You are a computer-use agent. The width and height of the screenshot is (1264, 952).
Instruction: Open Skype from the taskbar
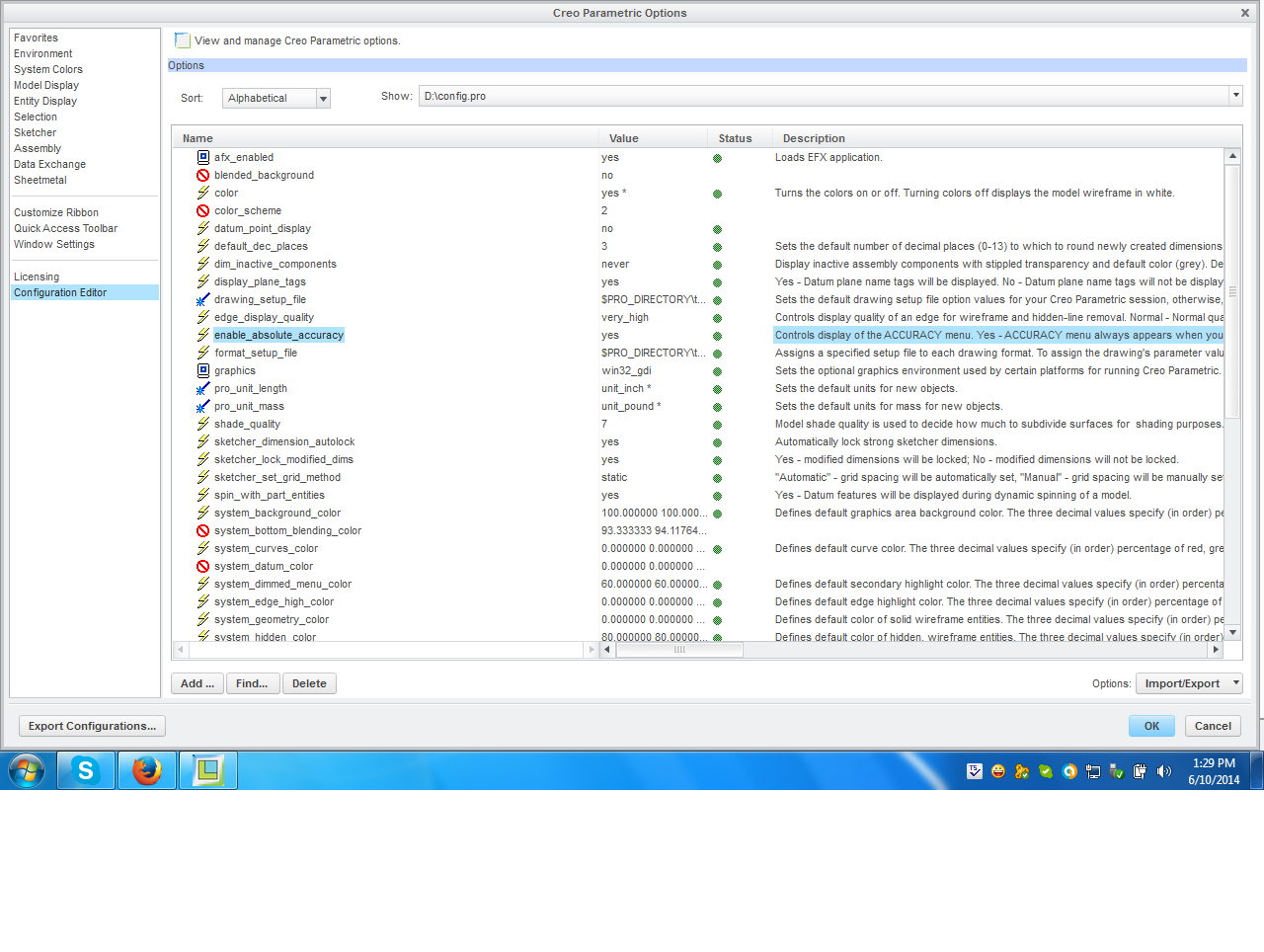(x=86, y=770)
